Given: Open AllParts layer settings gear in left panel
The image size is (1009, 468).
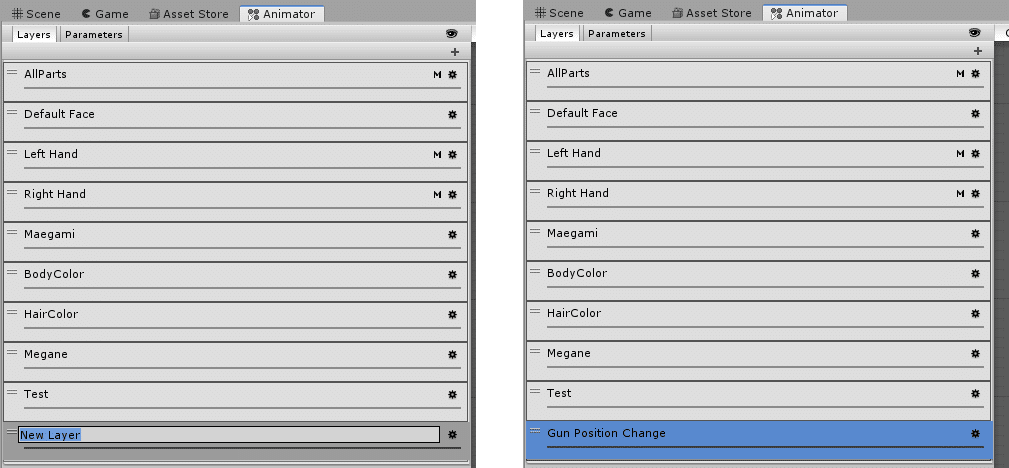Looking at the screenshot, I should point(452,75).
